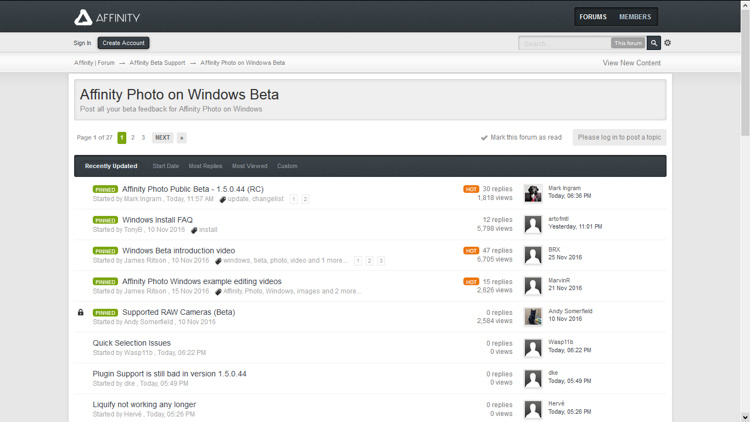
Task: Open 'Affinity Photo Public Beta - 1.5.0.44 (RC)' topic
Action: pos(193,189)
